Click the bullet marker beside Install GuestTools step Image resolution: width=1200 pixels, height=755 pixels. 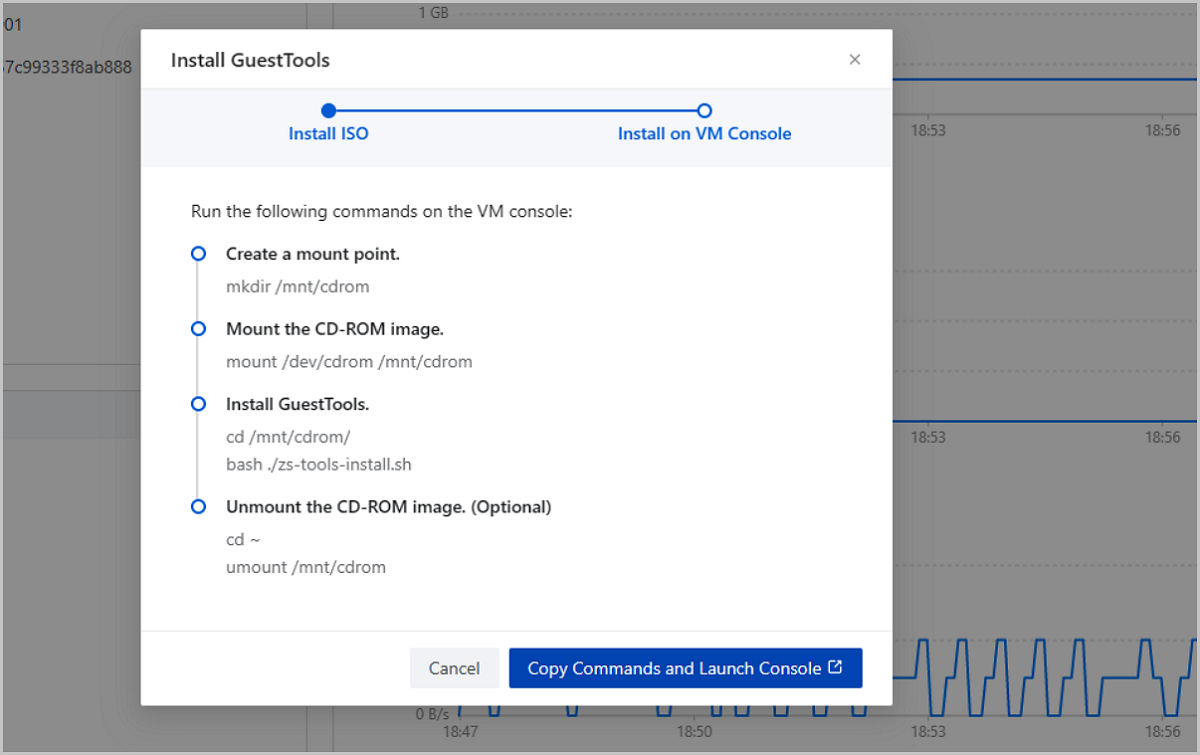pyautogui.click(x=198, y=404)
